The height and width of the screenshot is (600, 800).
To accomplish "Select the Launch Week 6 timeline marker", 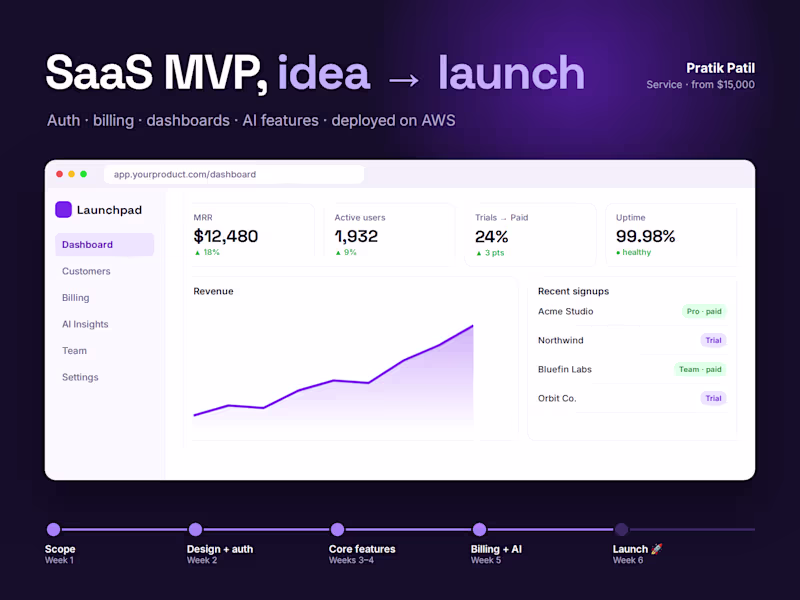I will coord(621,530).
